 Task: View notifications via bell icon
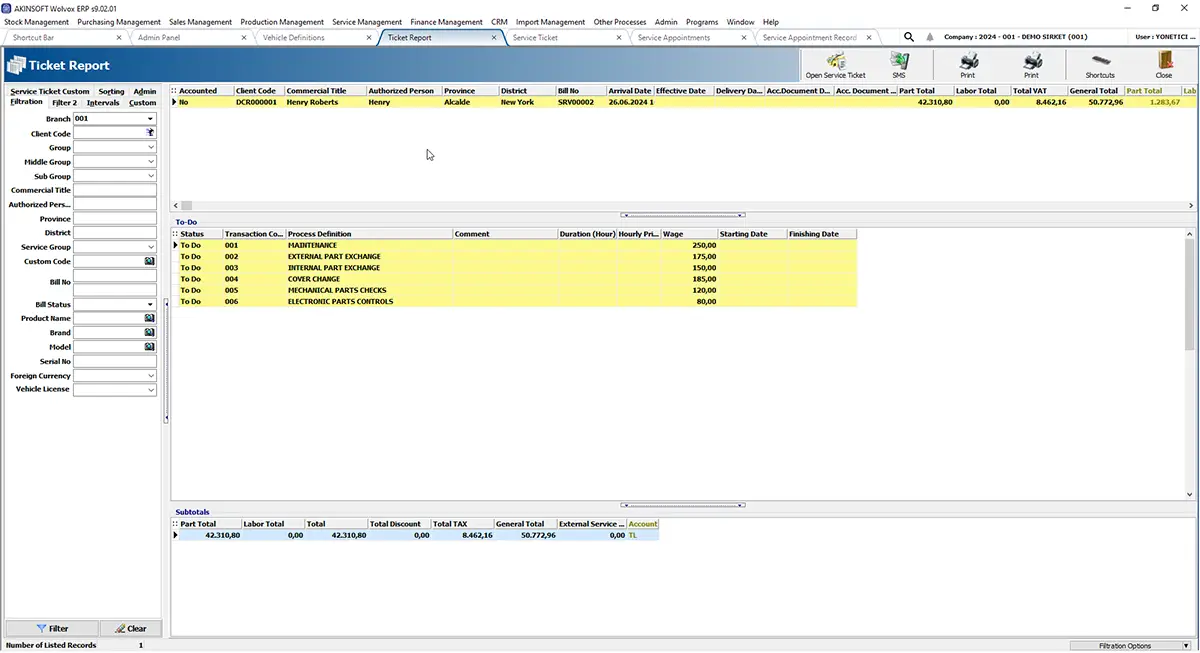point(930,37)
